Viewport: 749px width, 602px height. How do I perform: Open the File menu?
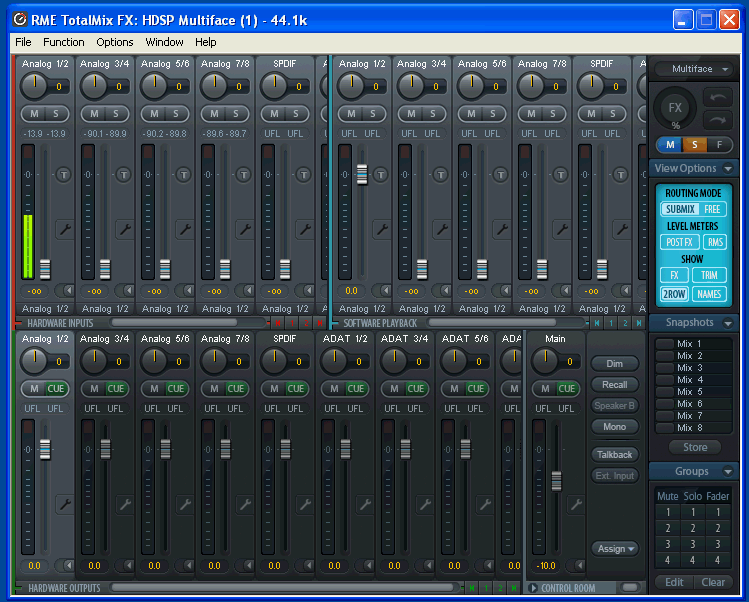(23, 42)
